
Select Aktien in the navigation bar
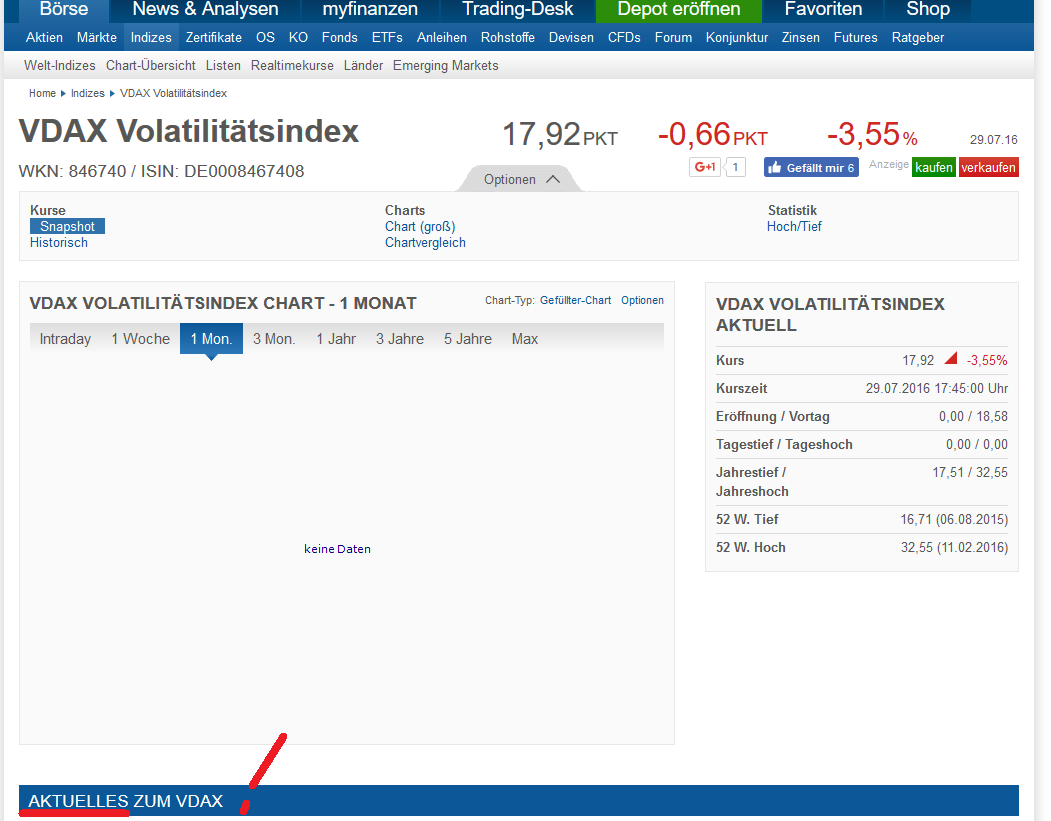44,38
